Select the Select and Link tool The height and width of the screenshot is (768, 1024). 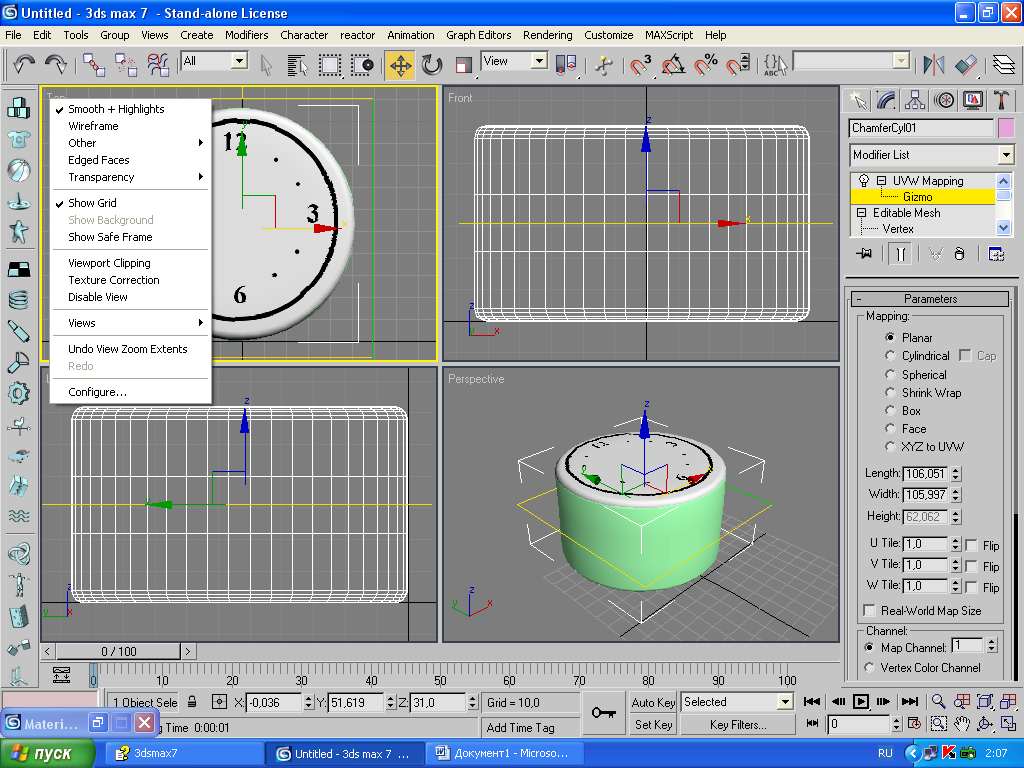[x=93, y=65]
